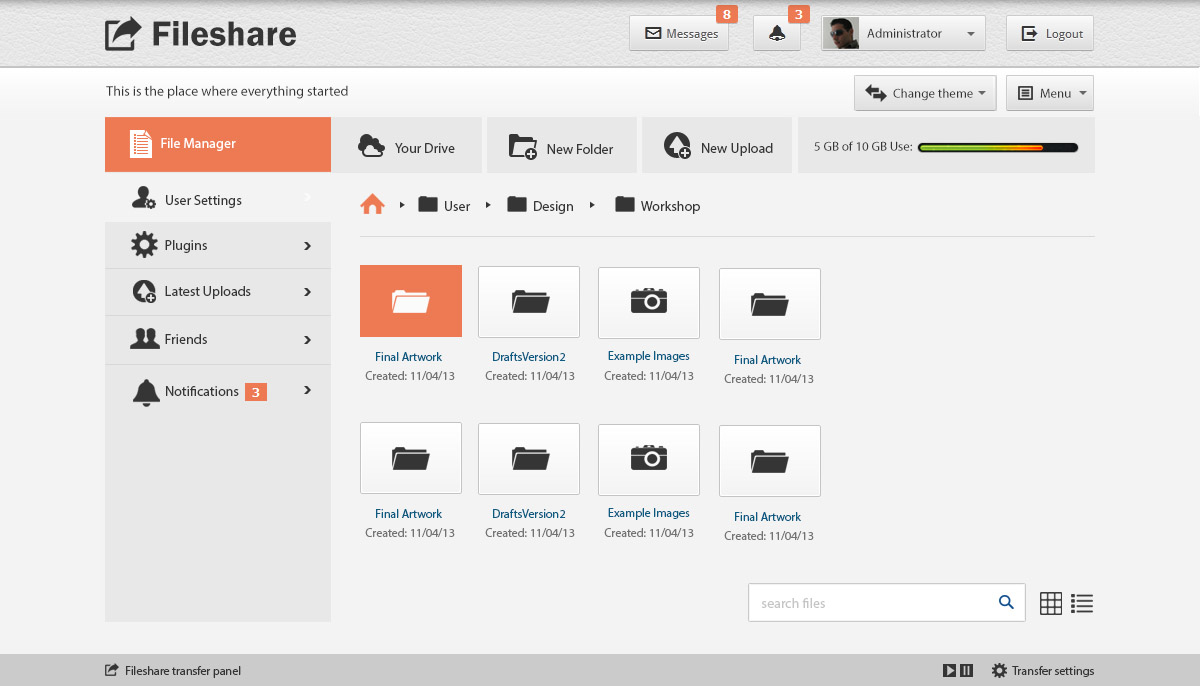
Task: Switch to list view layout
Action: (1081, 603)
